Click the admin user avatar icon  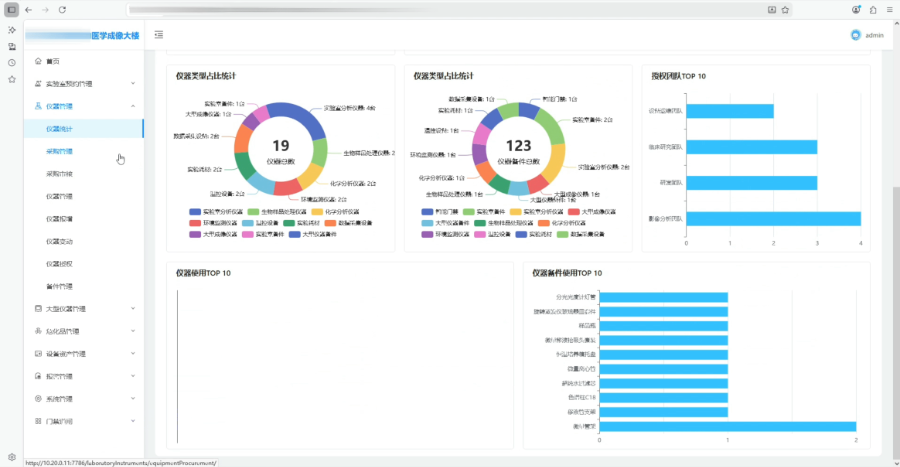[855, 35]
